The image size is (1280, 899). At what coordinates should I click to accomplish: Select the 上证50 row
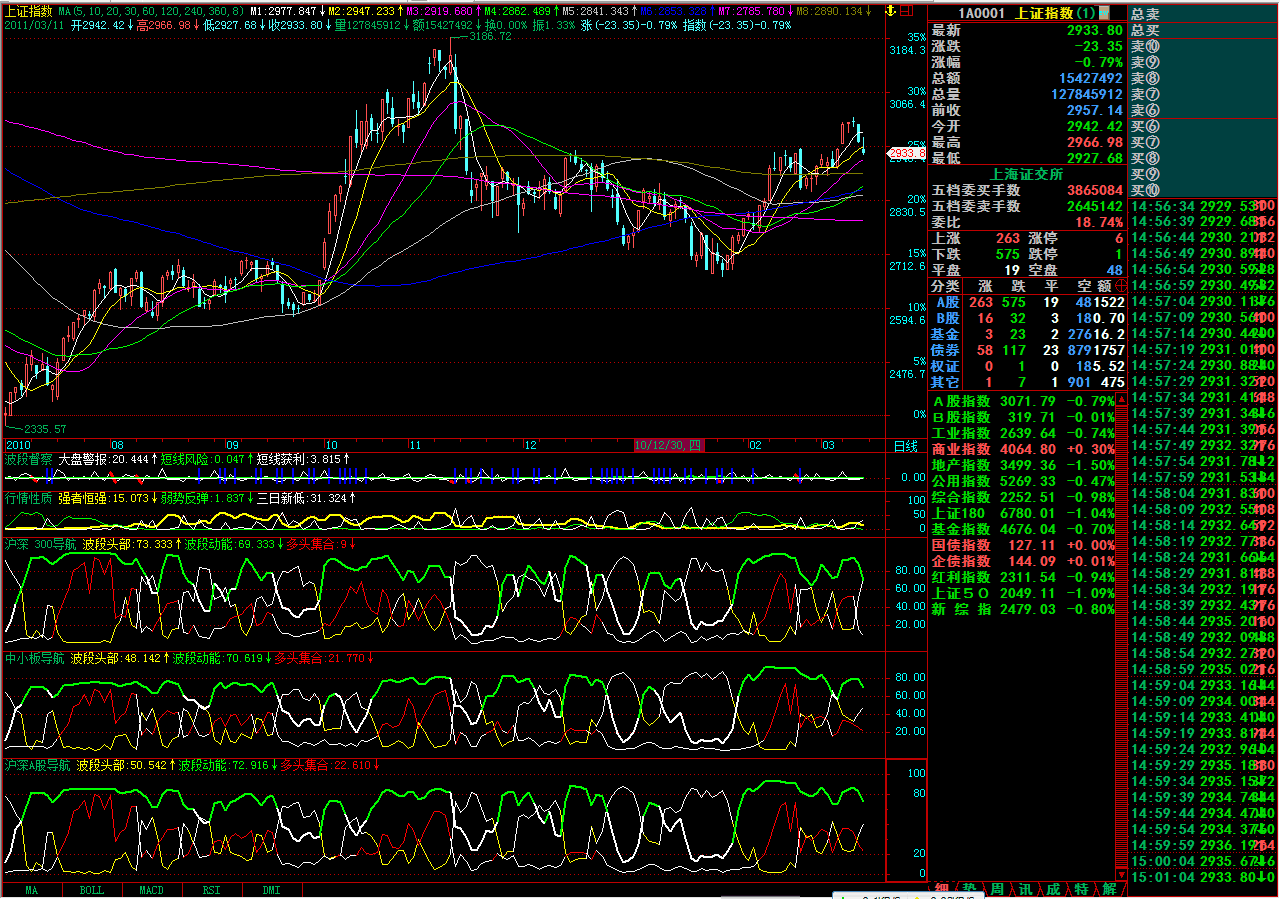coord(1021,593)
